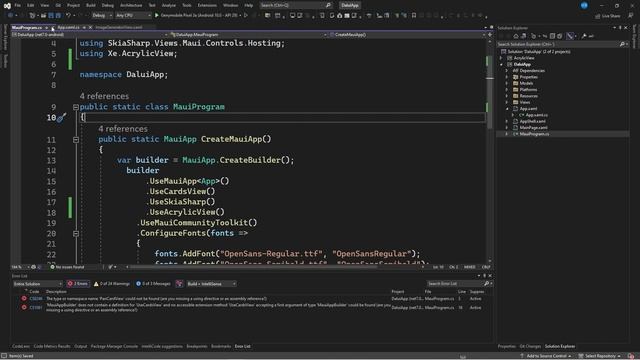Open the Entire Solution scope dropdown

click(37, 284)
